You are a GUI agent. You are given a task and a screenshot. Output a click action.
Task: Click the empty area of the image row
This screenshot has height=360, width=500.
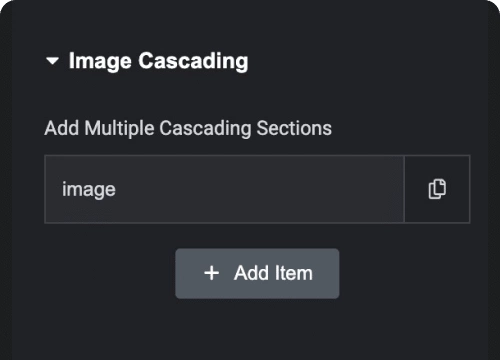(260, 189)
